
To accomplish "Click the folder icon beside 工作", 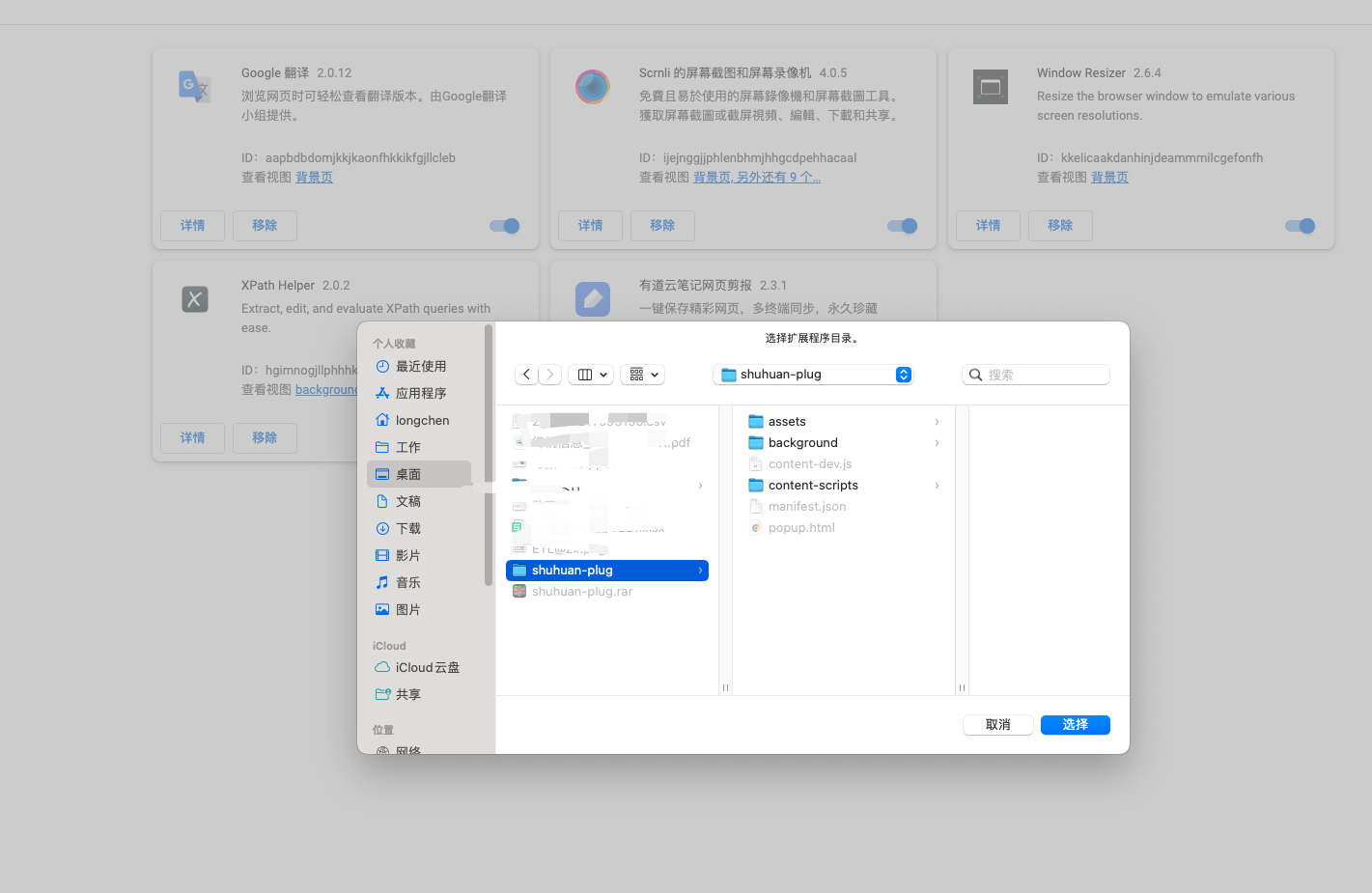I will [x=382, y=448].
